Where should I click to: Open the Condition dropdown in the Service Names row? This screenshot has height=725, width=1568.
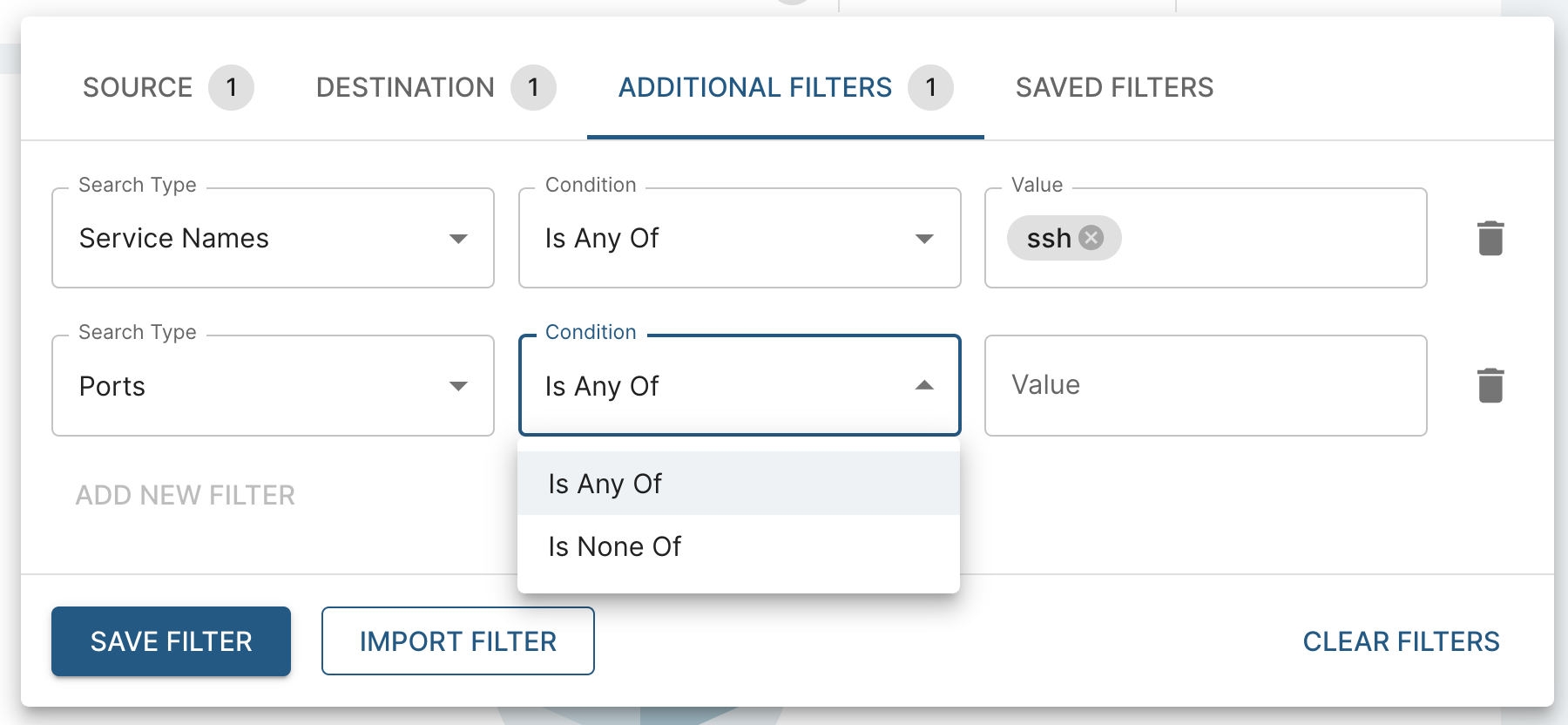(740, 238)
